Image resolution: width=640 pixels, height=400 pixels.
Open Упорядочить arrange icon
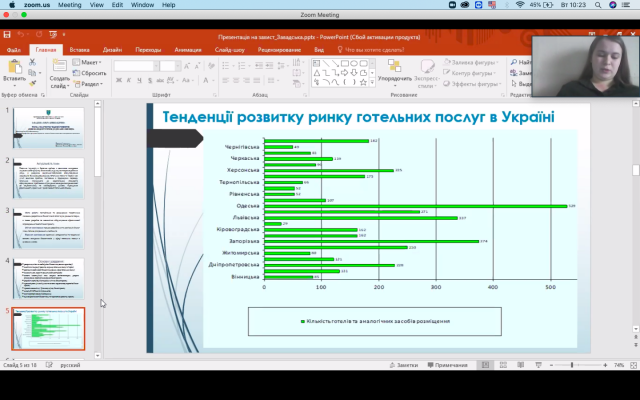[x=394, y=65]
